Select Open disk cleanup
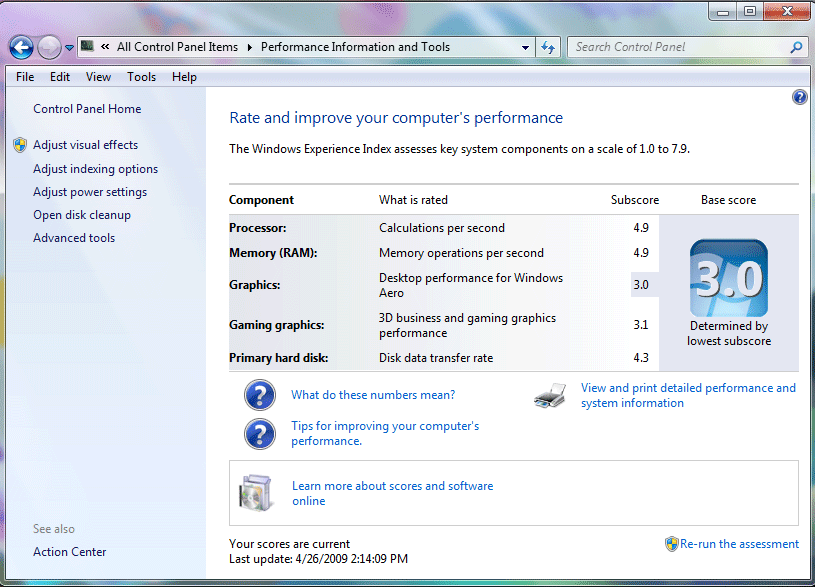 tap(82, 215)
